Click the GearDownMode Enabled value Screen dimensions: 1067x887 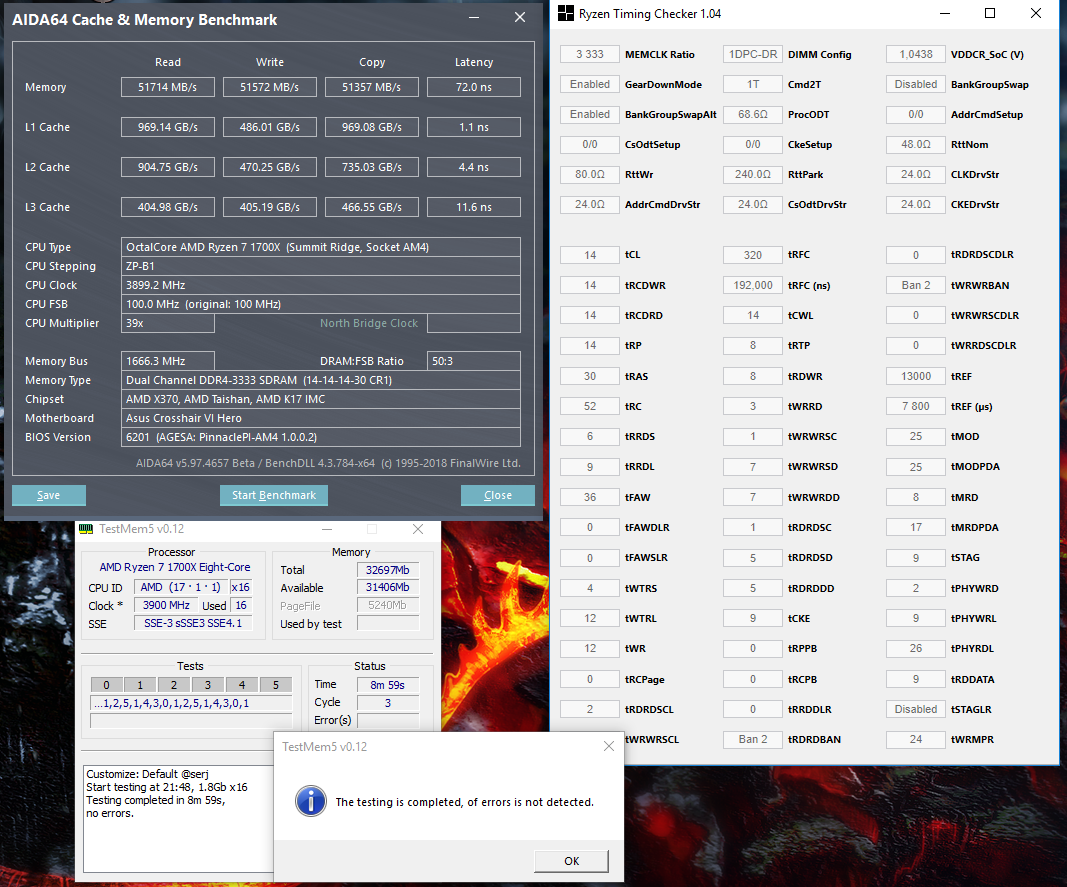pos(590,84)
